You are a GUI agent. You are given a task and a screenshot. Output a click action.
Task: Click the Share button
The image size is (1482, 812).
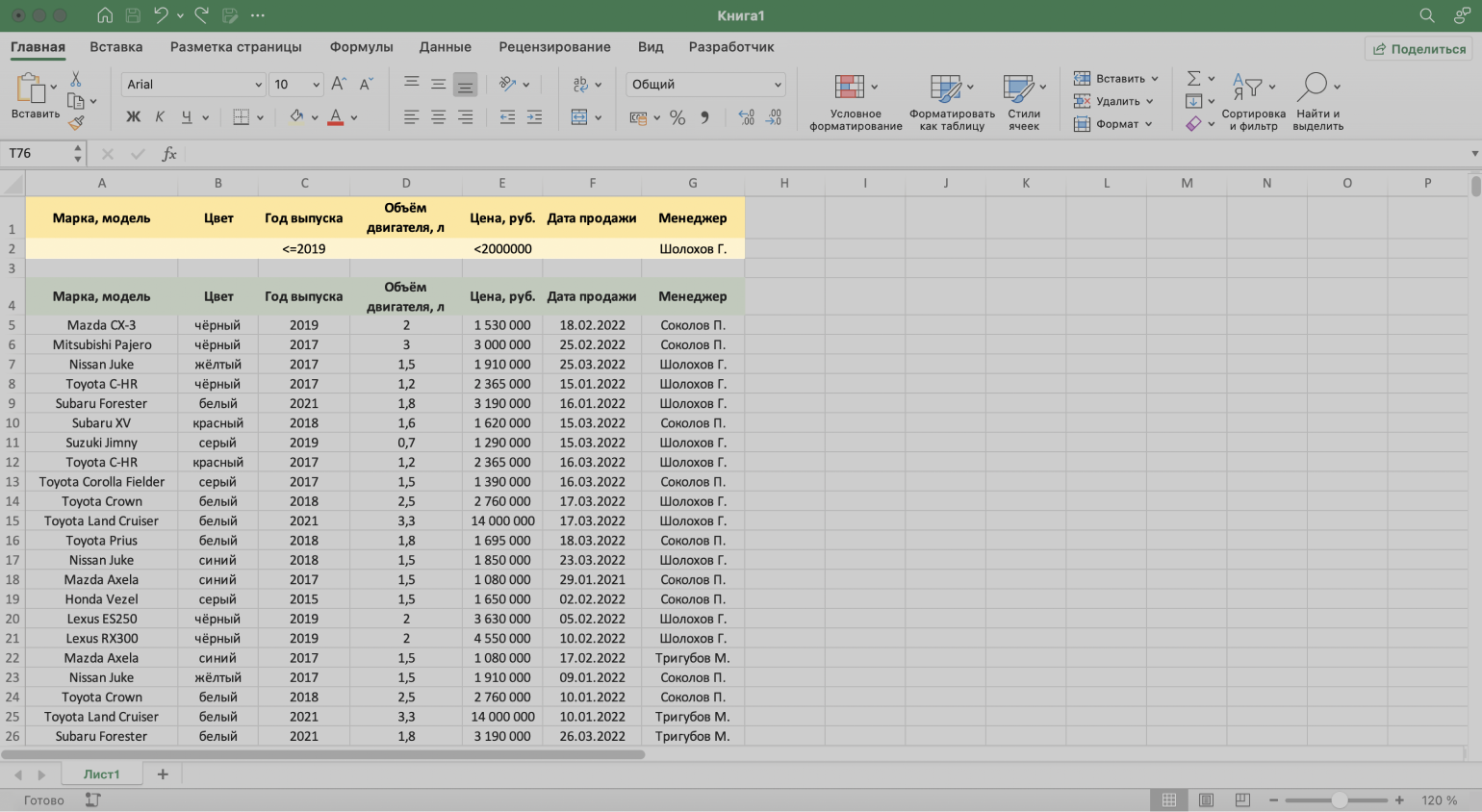[x=1418, y=49]
